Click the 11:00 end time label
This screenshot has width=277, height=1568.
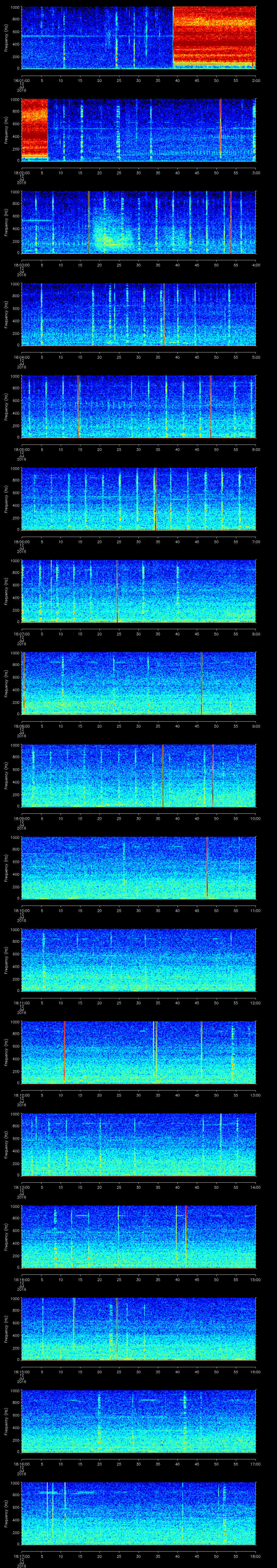[256, 910]
